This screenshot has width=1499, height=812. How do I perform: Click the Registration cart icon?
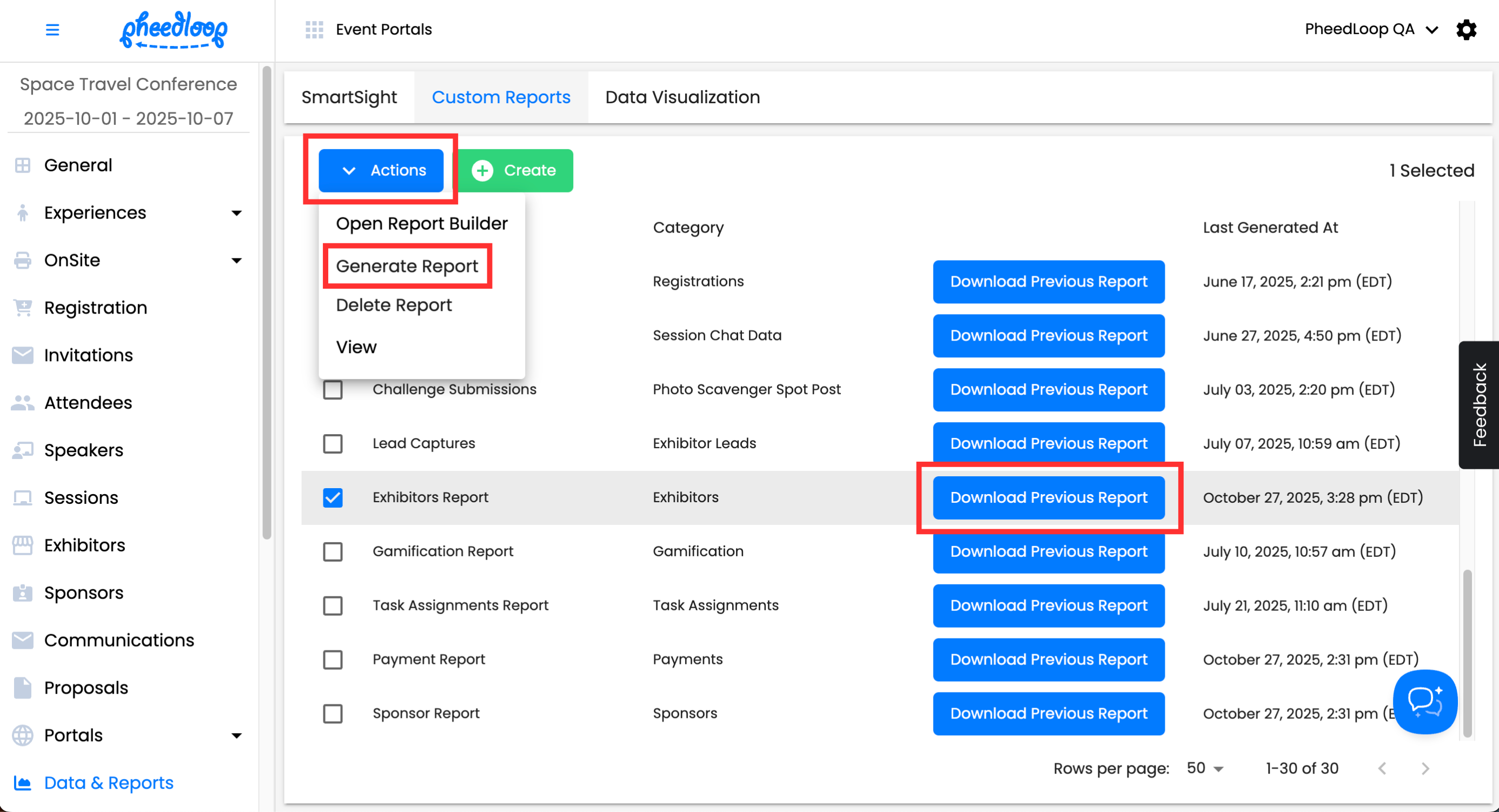click(23, 307)
